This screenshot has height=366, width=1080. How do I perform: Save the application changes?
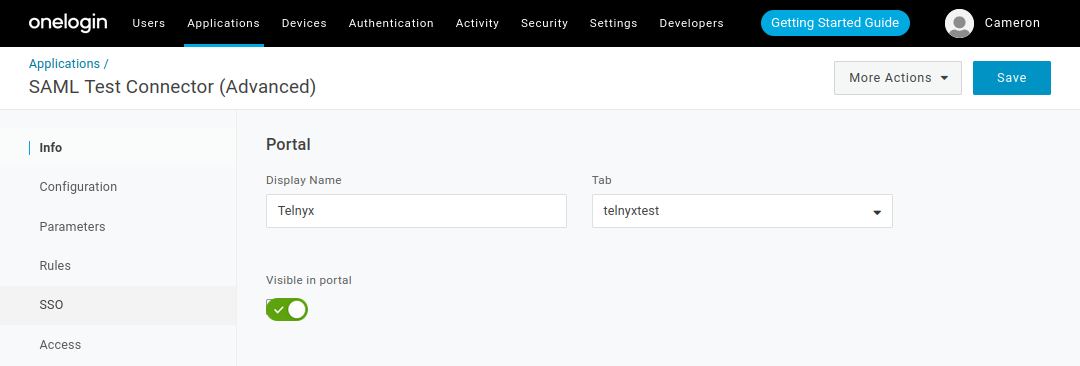[1012, 78]
